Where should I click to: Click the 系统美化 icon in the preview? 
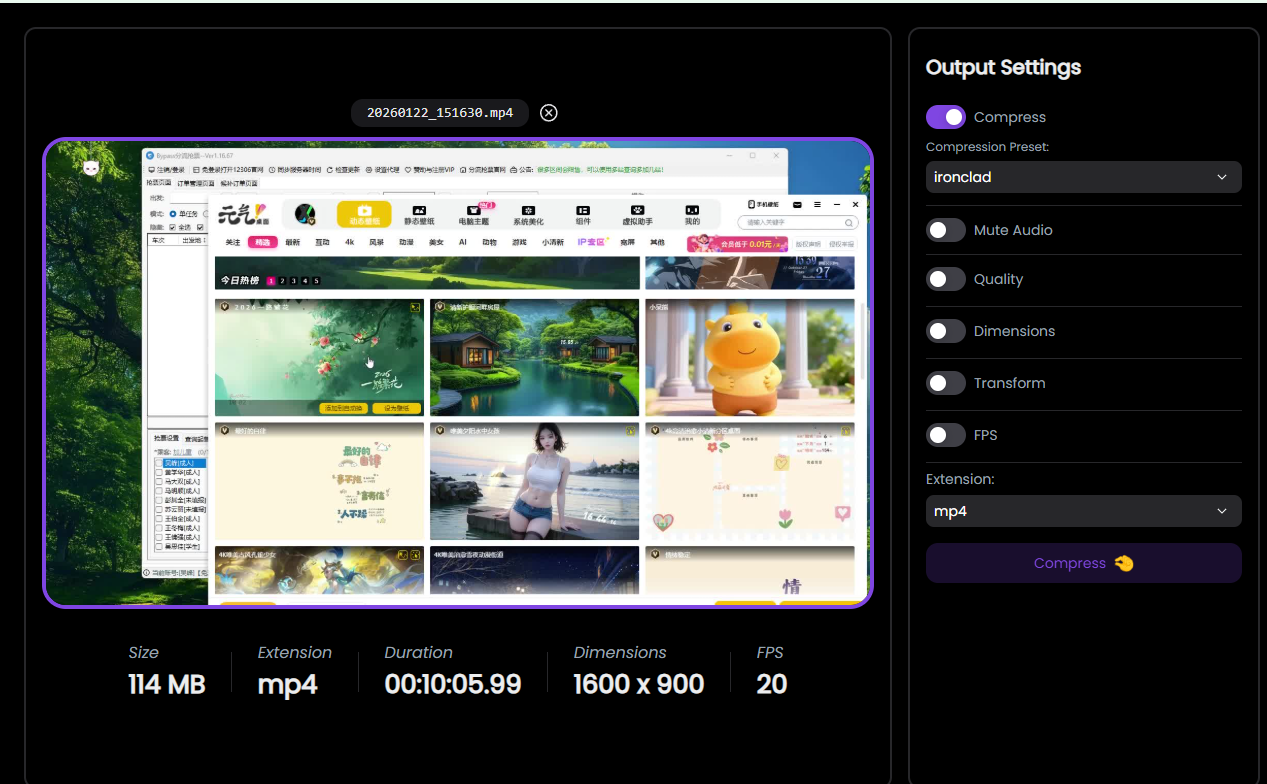[528, 214]
